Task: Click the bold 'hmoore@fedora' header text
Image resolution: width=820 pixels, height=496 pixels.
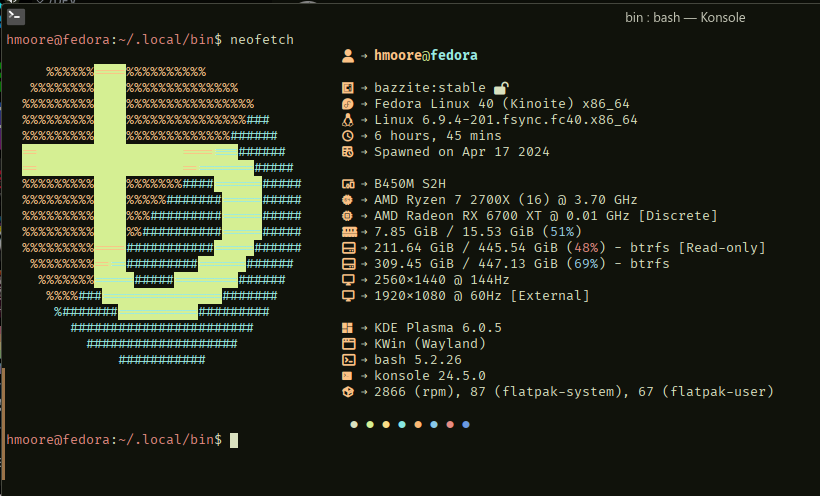Action: (426, 55)
